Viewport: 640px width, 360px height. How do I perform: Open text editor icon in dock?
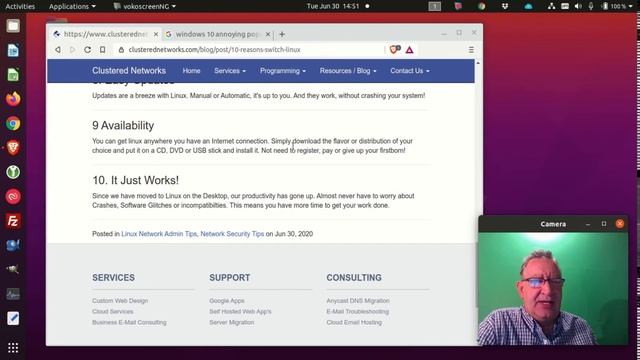coord(13,318)
